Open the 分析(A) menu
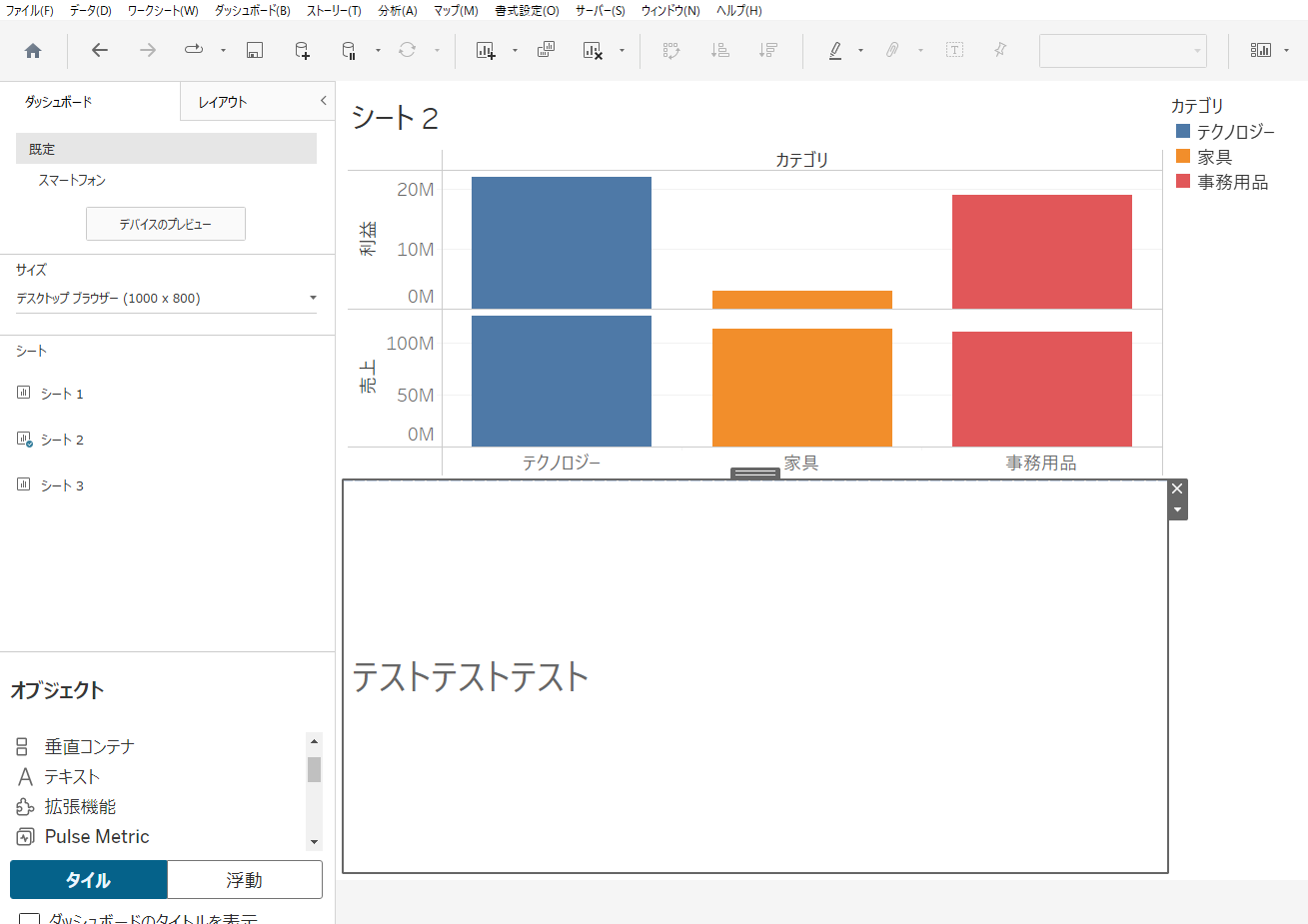Viewport: 1308px width, 924px height. 398,10
